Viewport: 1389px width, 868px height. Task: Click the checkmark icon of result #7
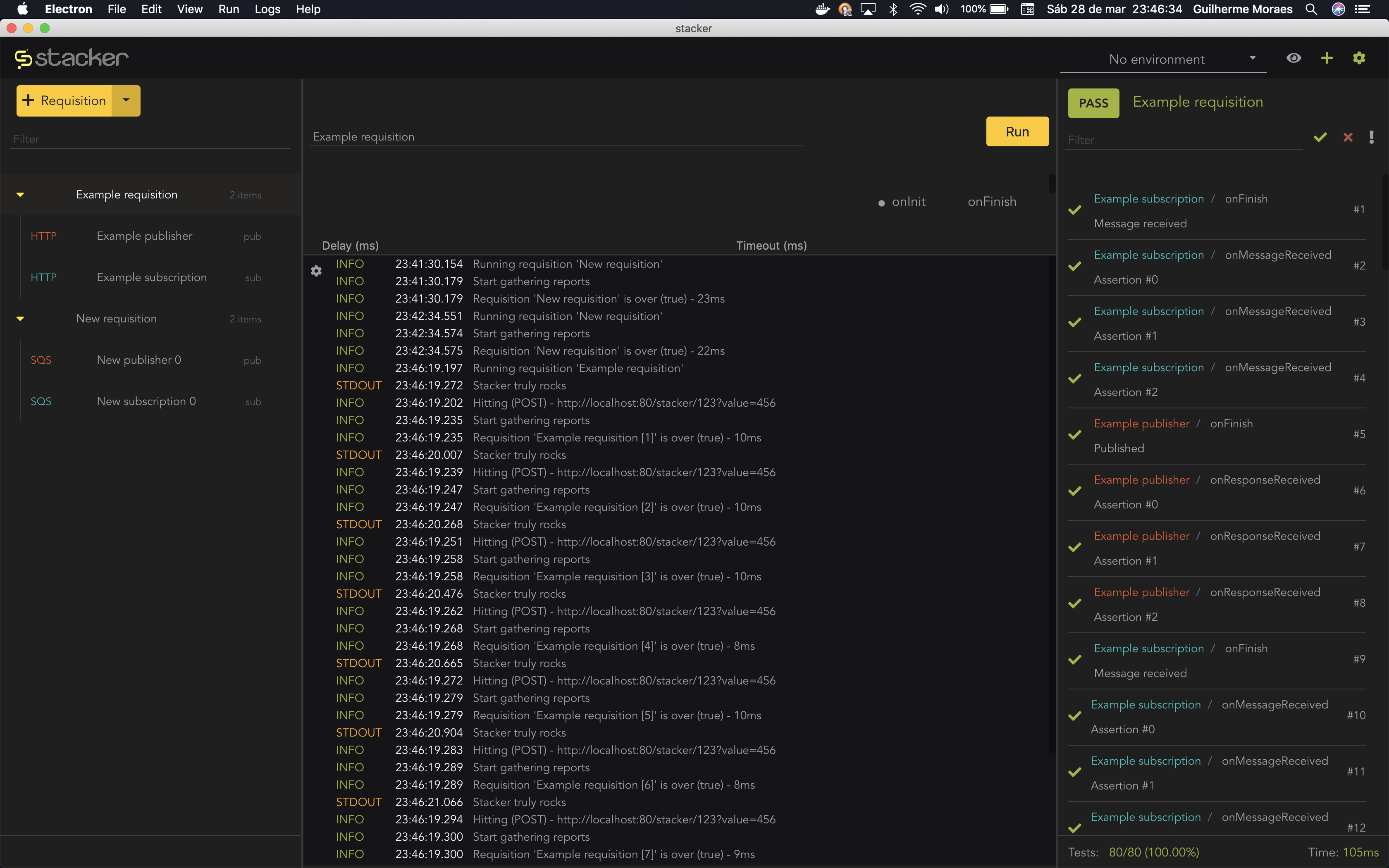click(x=1075, y=548)
